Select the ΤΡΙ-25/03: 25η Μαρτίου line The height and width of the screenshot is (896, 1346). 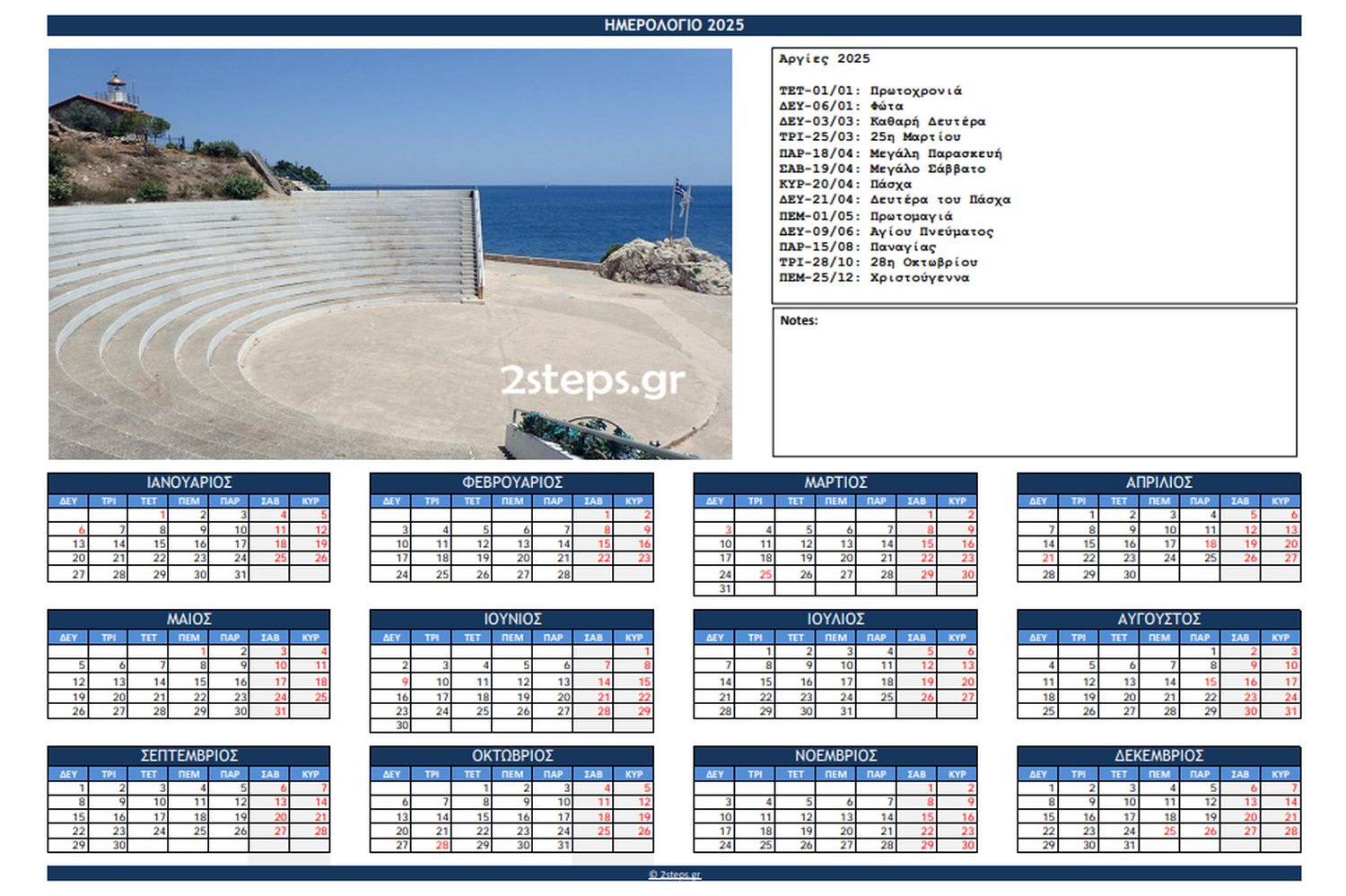(x=870, y=136)
